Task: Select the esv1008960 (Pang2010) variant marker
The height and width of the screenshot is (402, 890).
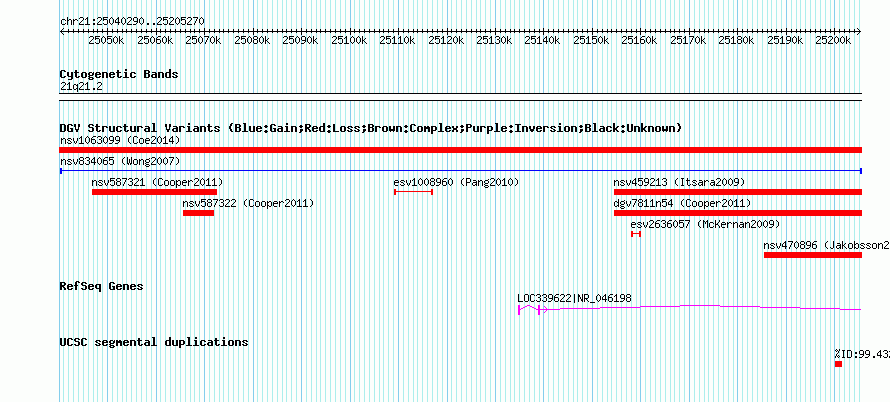Action: (413, 192)
